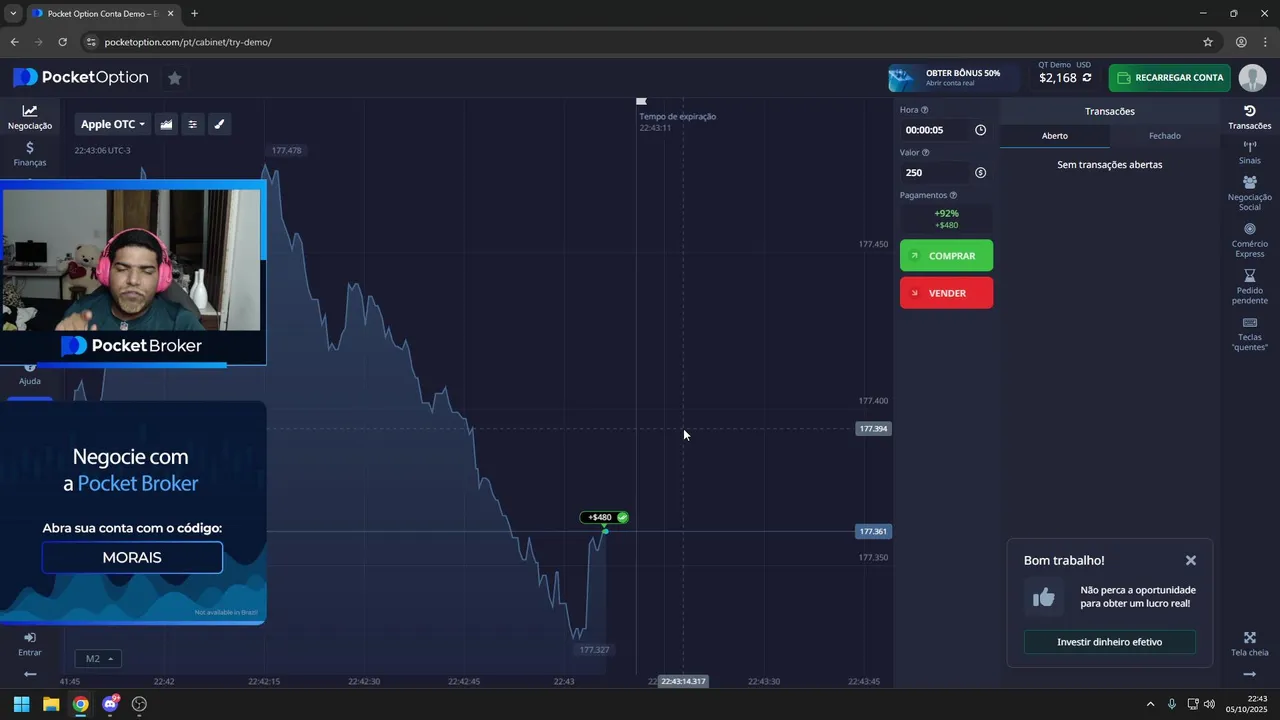Click the COMPRAR buy button
Image resolution: width=1280 pixels, height=720 pixels.
tap(946, 256)
